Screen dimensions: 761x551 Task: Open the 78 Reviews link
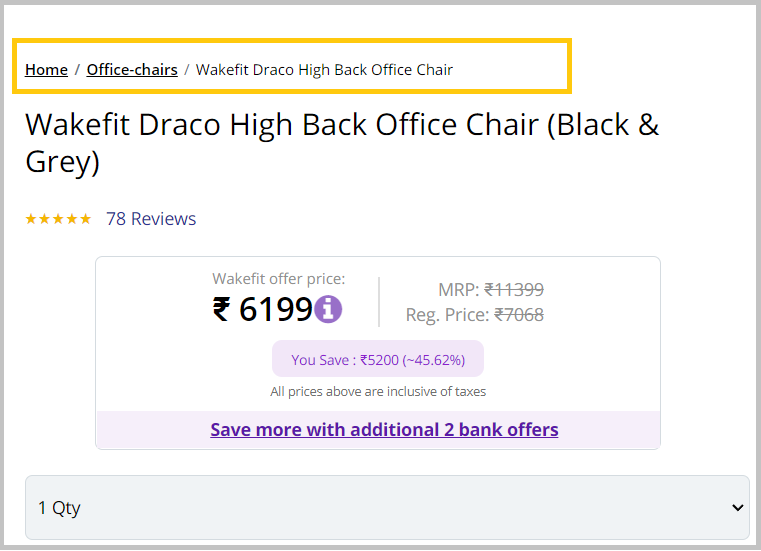[x=151, y=219]
